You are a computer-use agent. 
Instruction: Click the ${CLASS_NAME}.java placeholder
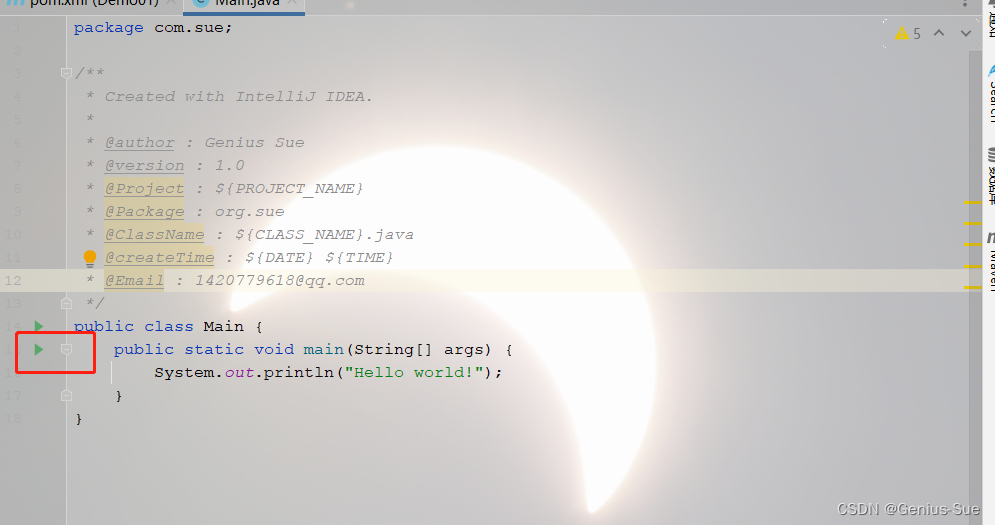coord(324,234)
